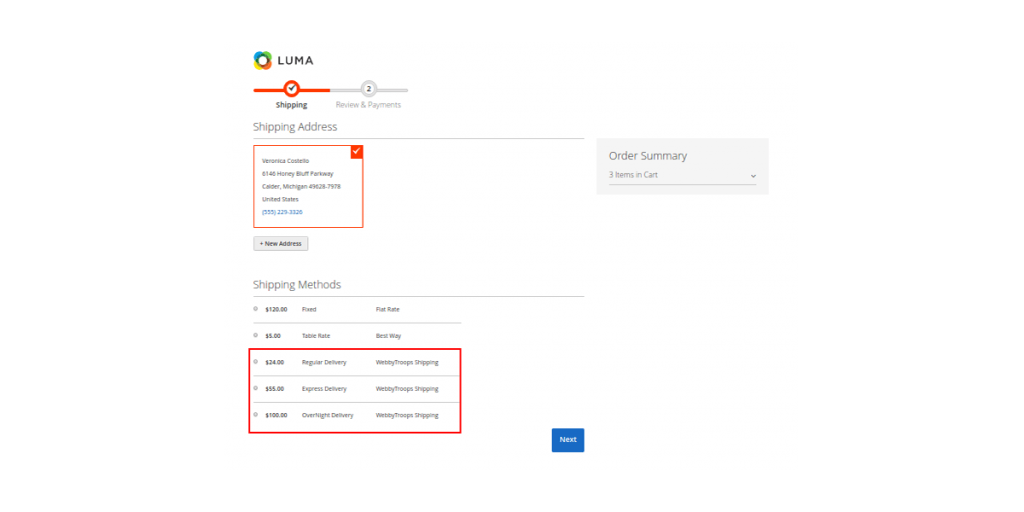Click the $120.00 price value
The width and height of the screenshot is (1024, 512).
pyautogui.click(x=276, y=310)
